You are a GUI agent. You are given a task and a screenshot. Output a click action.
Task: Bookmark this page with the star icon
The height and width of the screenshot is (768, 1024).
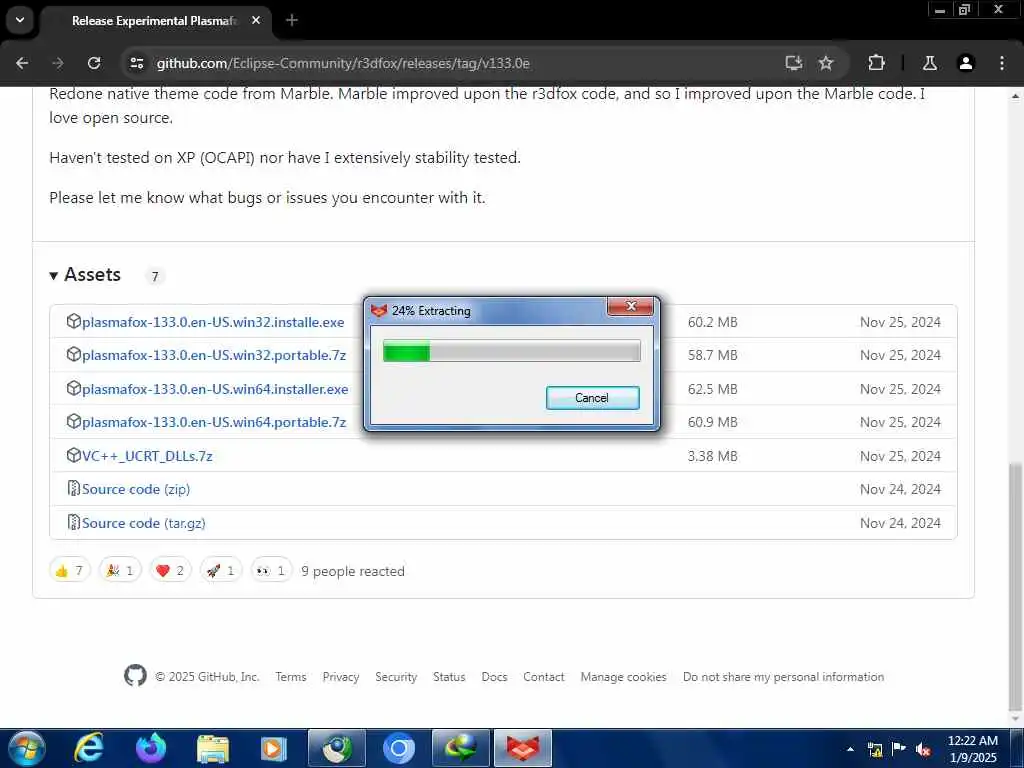[826, 63]
